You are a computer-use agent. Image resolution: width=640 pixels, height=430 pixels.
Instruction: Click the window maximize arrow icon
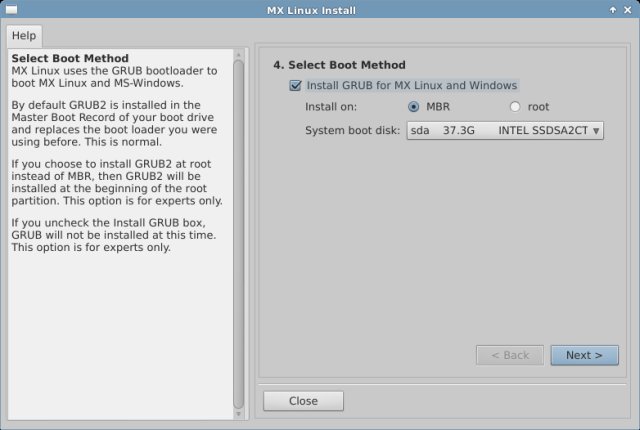click(x=613, y=10)
